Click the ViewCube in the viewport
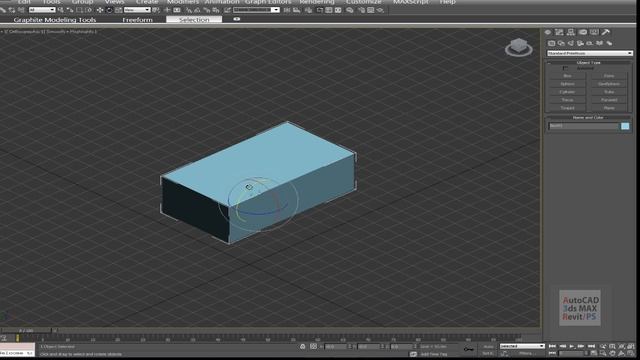The width and height of the screenshot is (640, 360). click(x=519, y=47)
